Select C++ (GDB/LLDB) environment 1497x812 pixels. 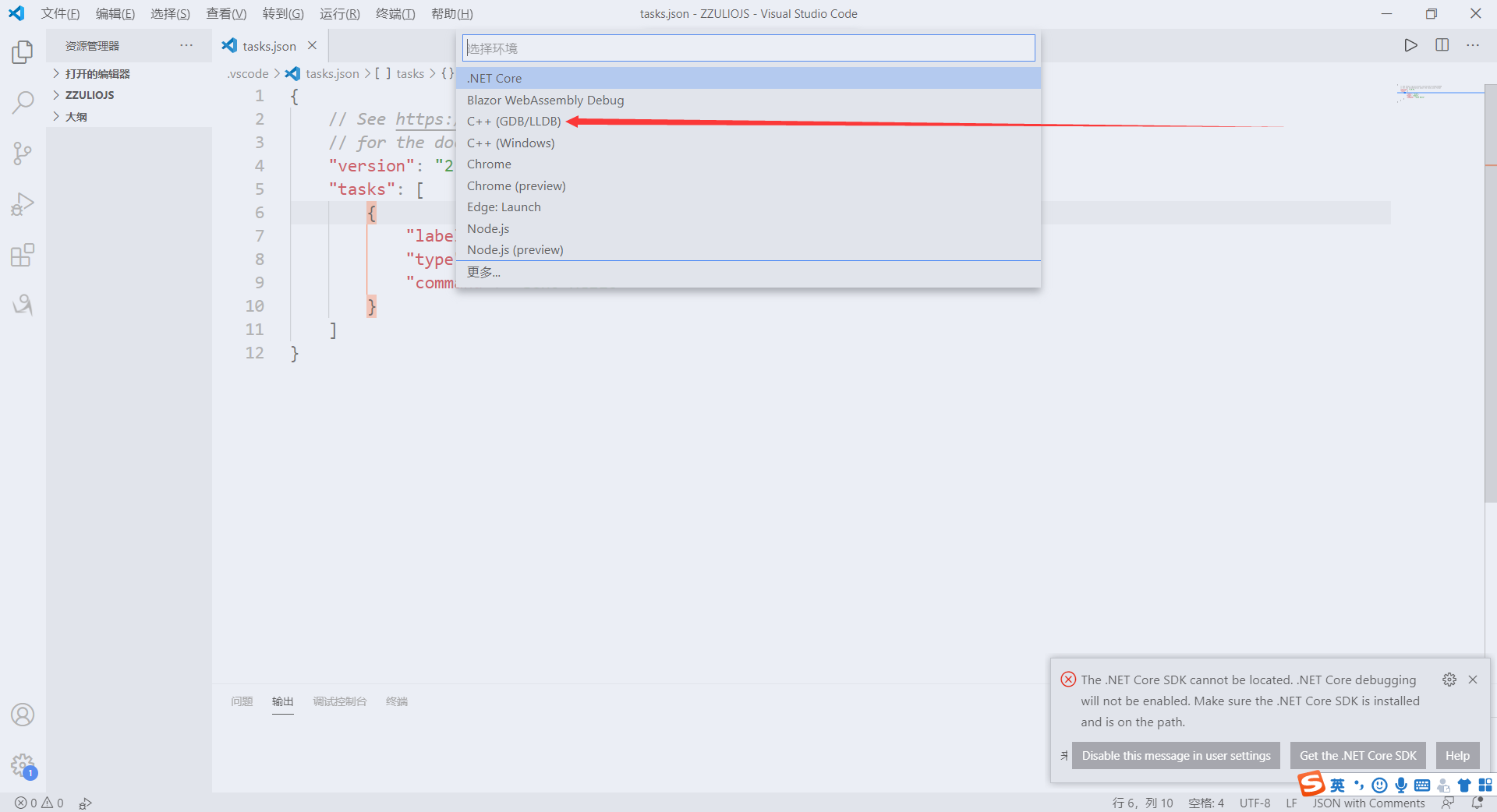click(x=514, y=122)
